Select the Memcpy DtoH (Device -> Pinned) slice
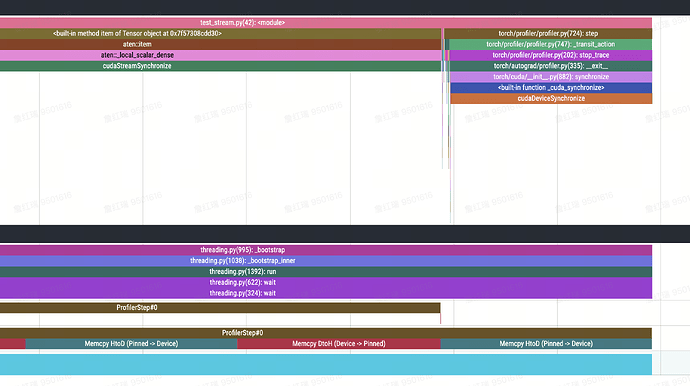This screenshot has width=690, height=386. (339, 344)
